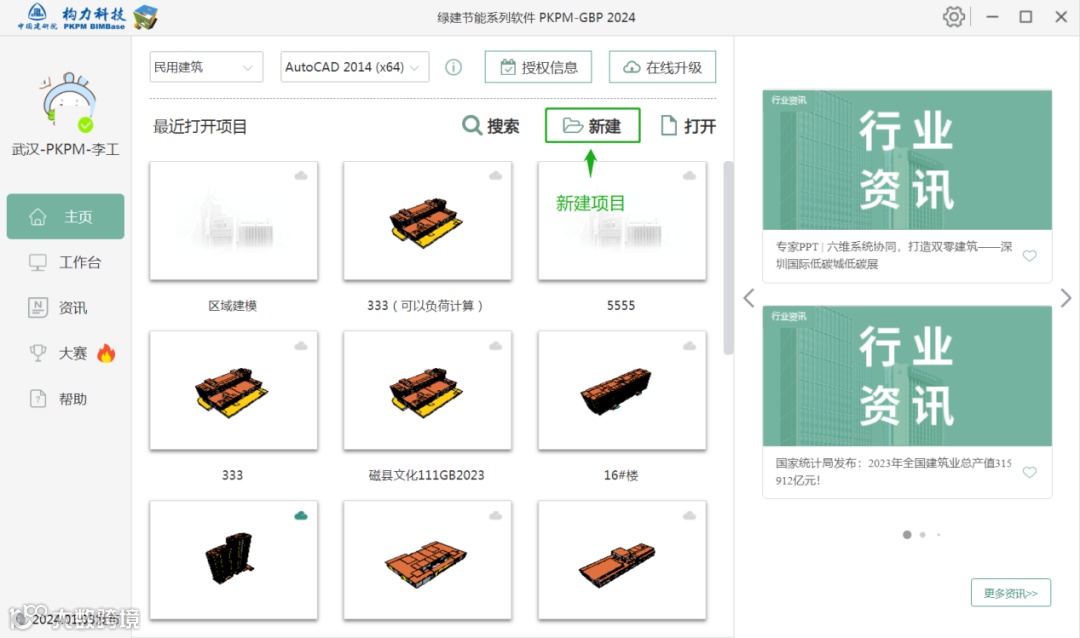
Task: Click cloud icon on 区域建模 project card
Action: (301, 176)
